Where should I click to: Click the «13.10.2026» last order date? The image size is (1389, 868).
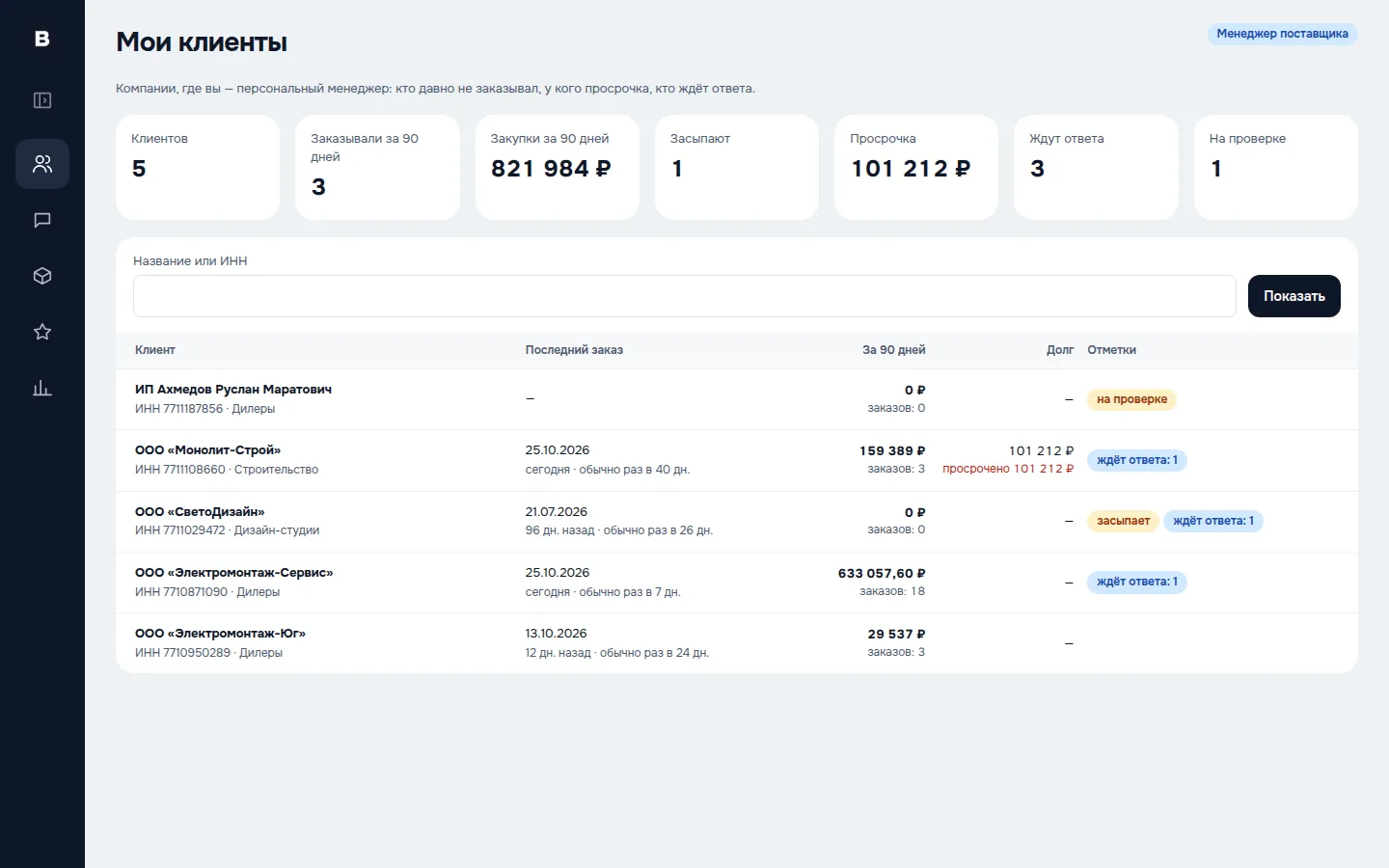pos(557,634)
